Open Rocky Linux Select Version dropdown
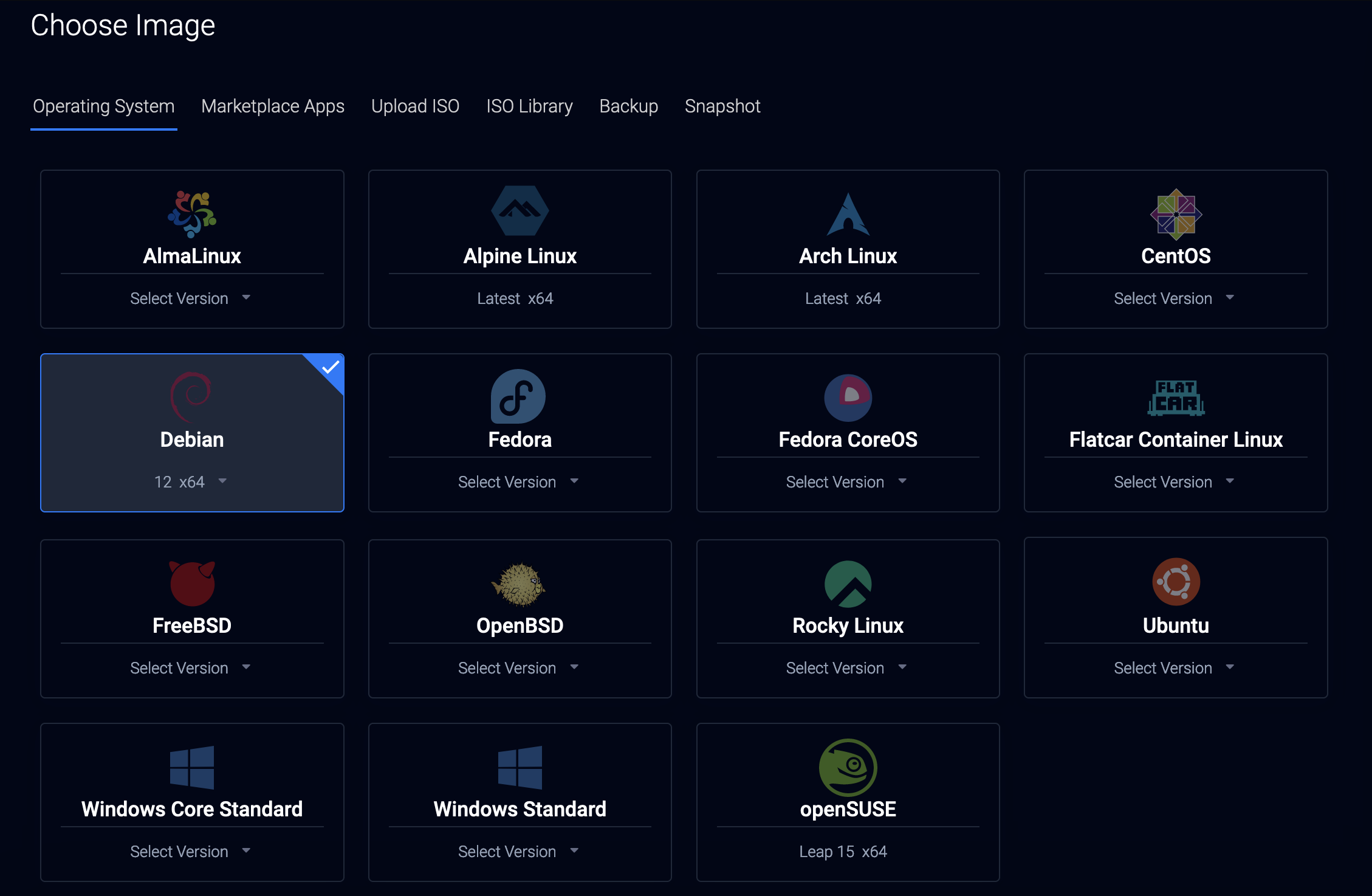Image resolution: width=1372 pixels, height=896 pixels. [846, 668]
